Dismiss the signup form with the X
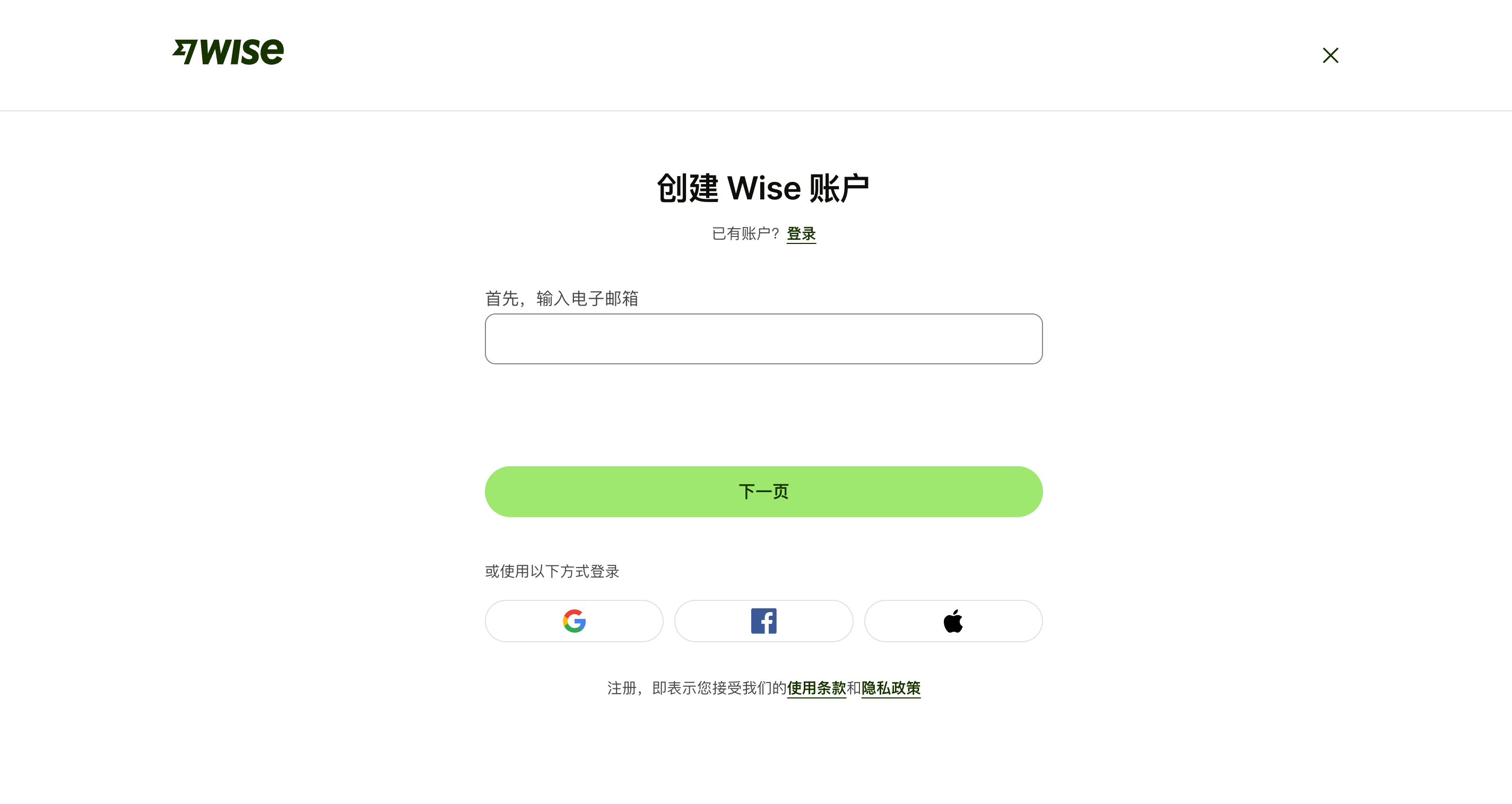 [1330, 55]
